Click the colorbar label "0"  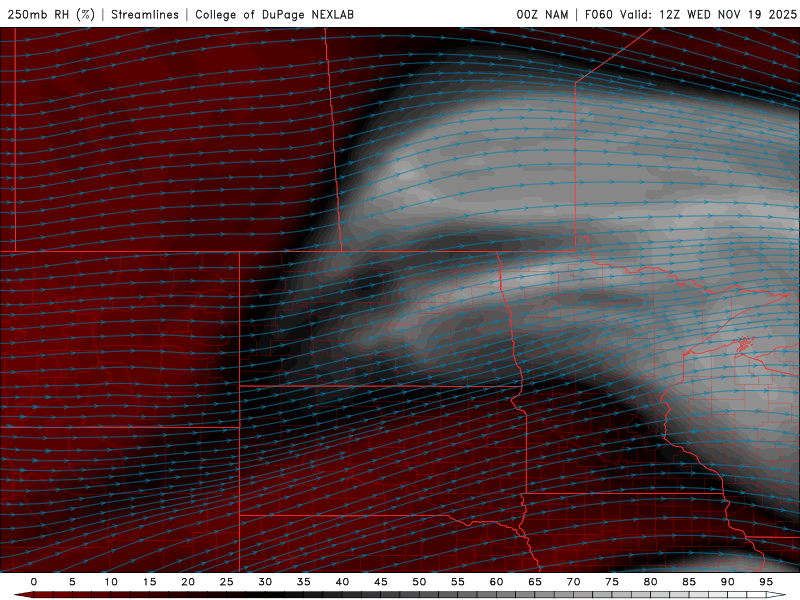[x=34, y=582]
